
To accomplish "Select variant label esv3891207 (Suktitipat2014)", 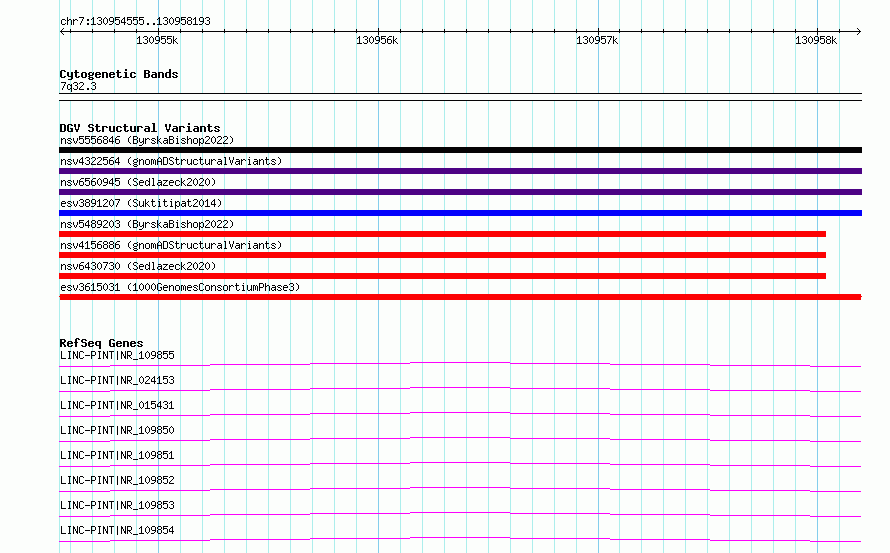I will click(141, 203).
